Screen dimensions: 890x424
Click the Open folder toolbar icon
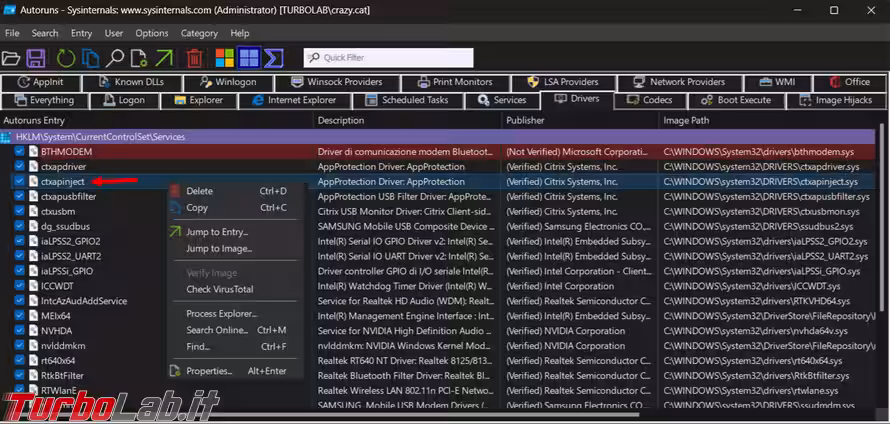(x=12, y=58)
